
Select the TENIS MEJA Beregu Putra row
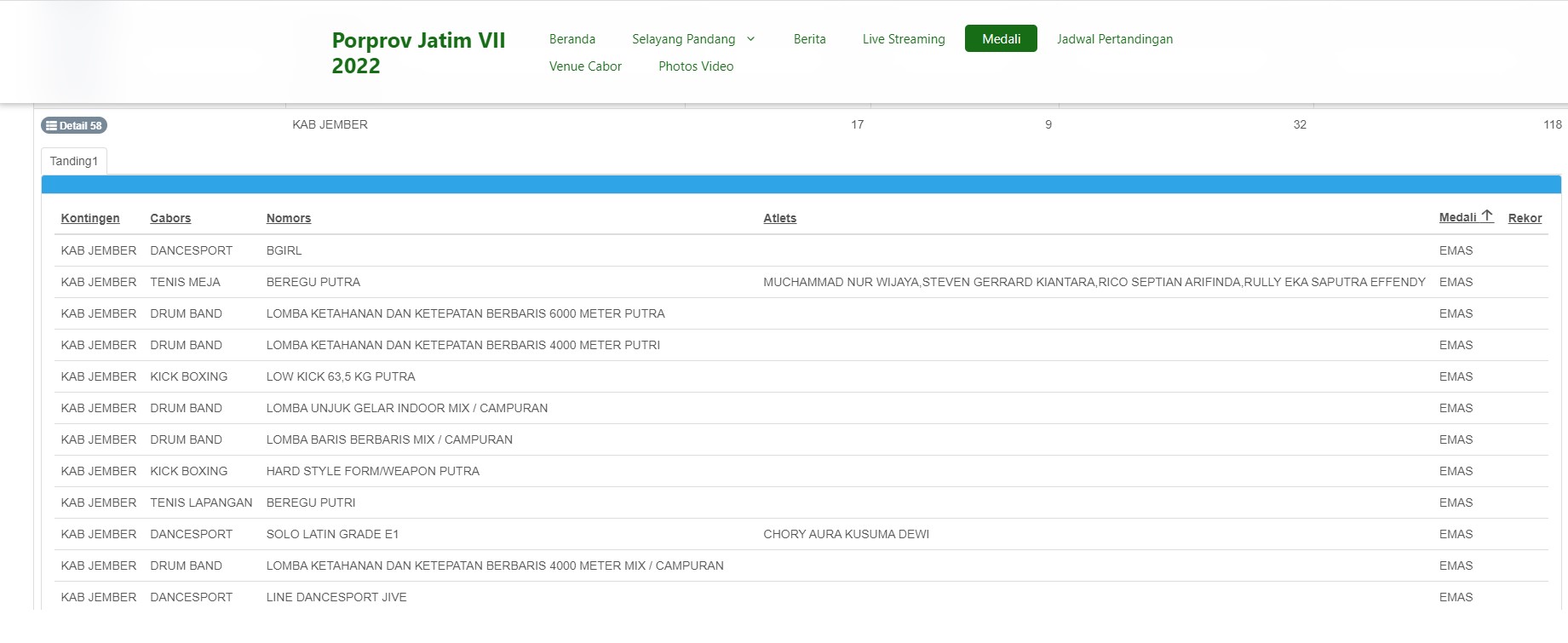tap(313, 282)
